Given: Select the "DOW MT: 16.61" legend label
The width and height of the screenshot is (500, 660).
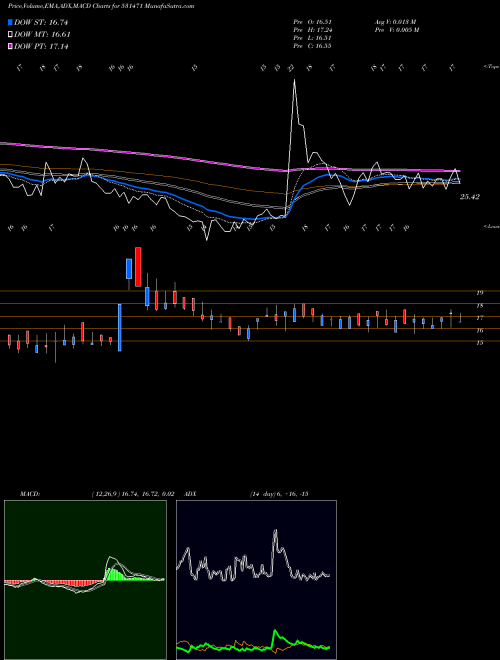Looking at the screenshot, I should pos(42,35).
